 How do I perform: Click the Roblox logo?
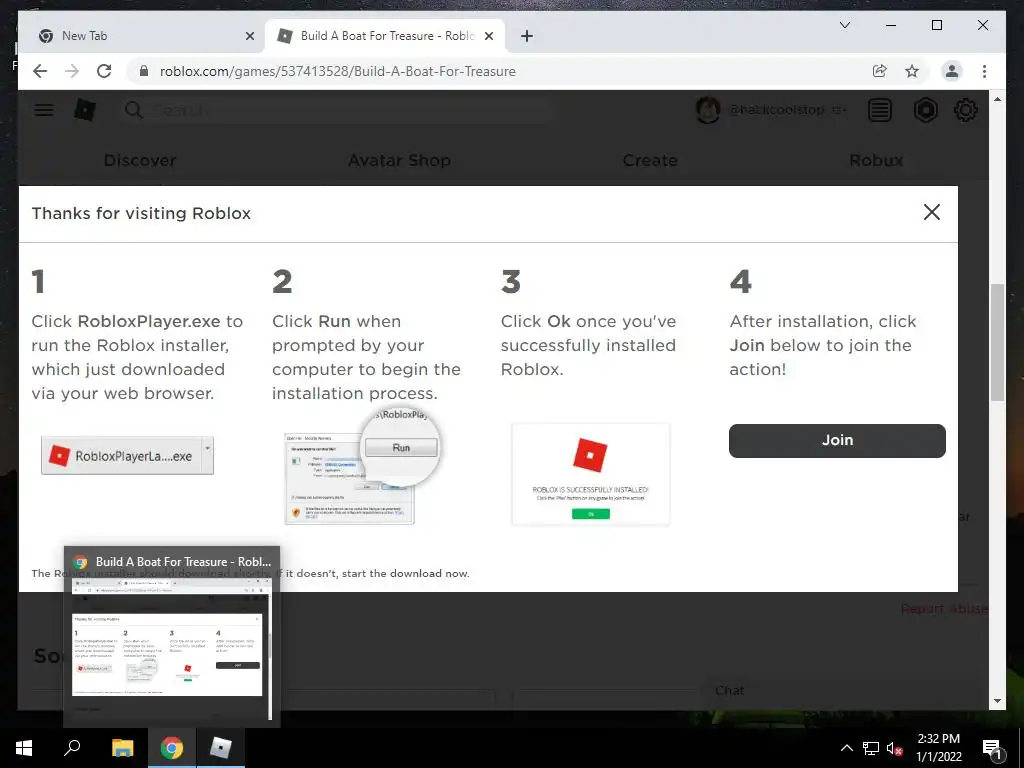(x=85, y=110)
